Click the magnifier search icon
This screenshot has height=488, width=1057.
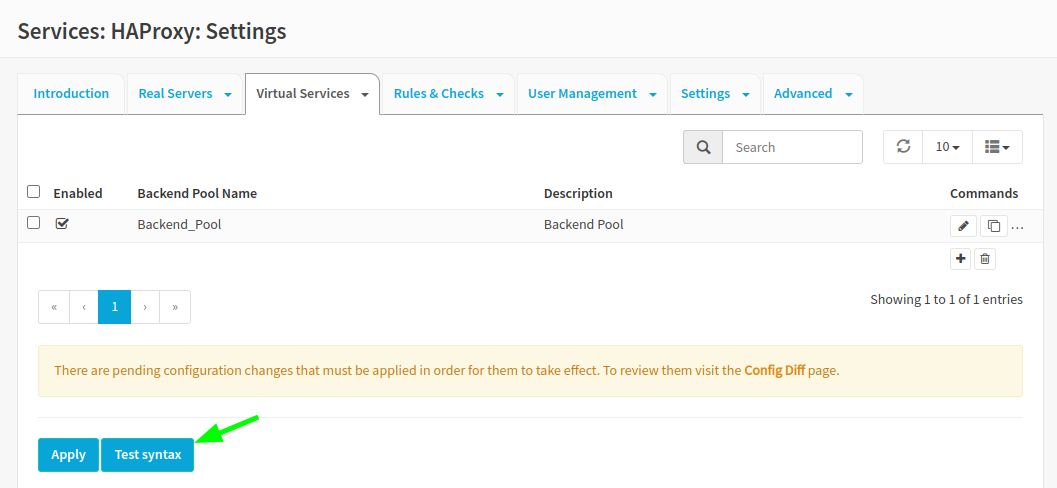[x=703, y=147]
